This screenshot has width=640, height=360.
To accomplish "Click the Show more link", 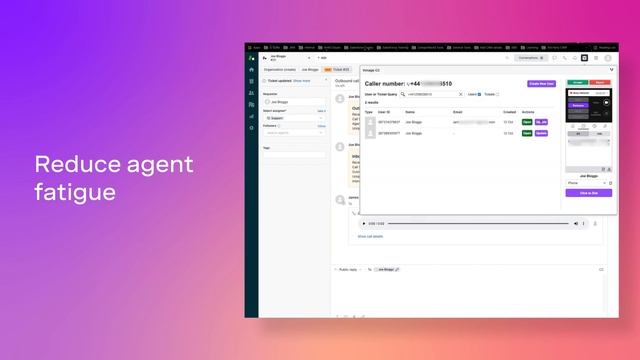I will (302, 81).
